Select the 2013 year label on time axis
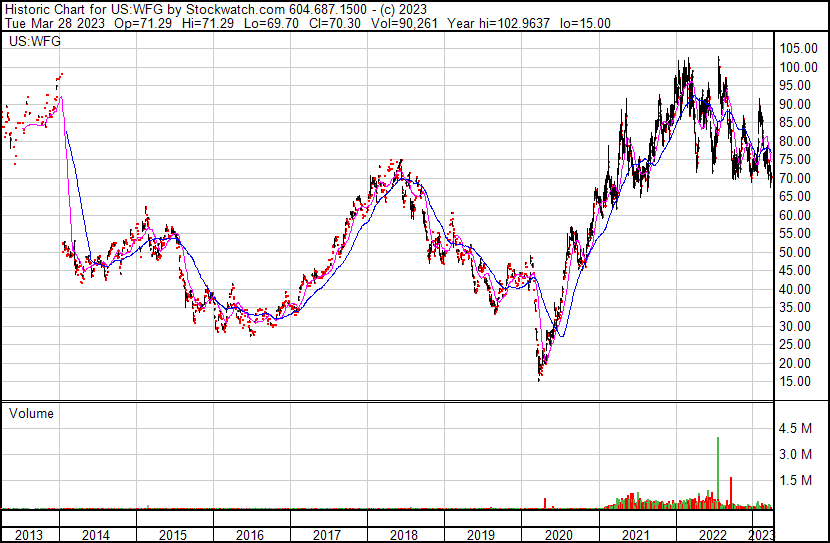This screenshot has height=543, width=830. coord(29,535)
